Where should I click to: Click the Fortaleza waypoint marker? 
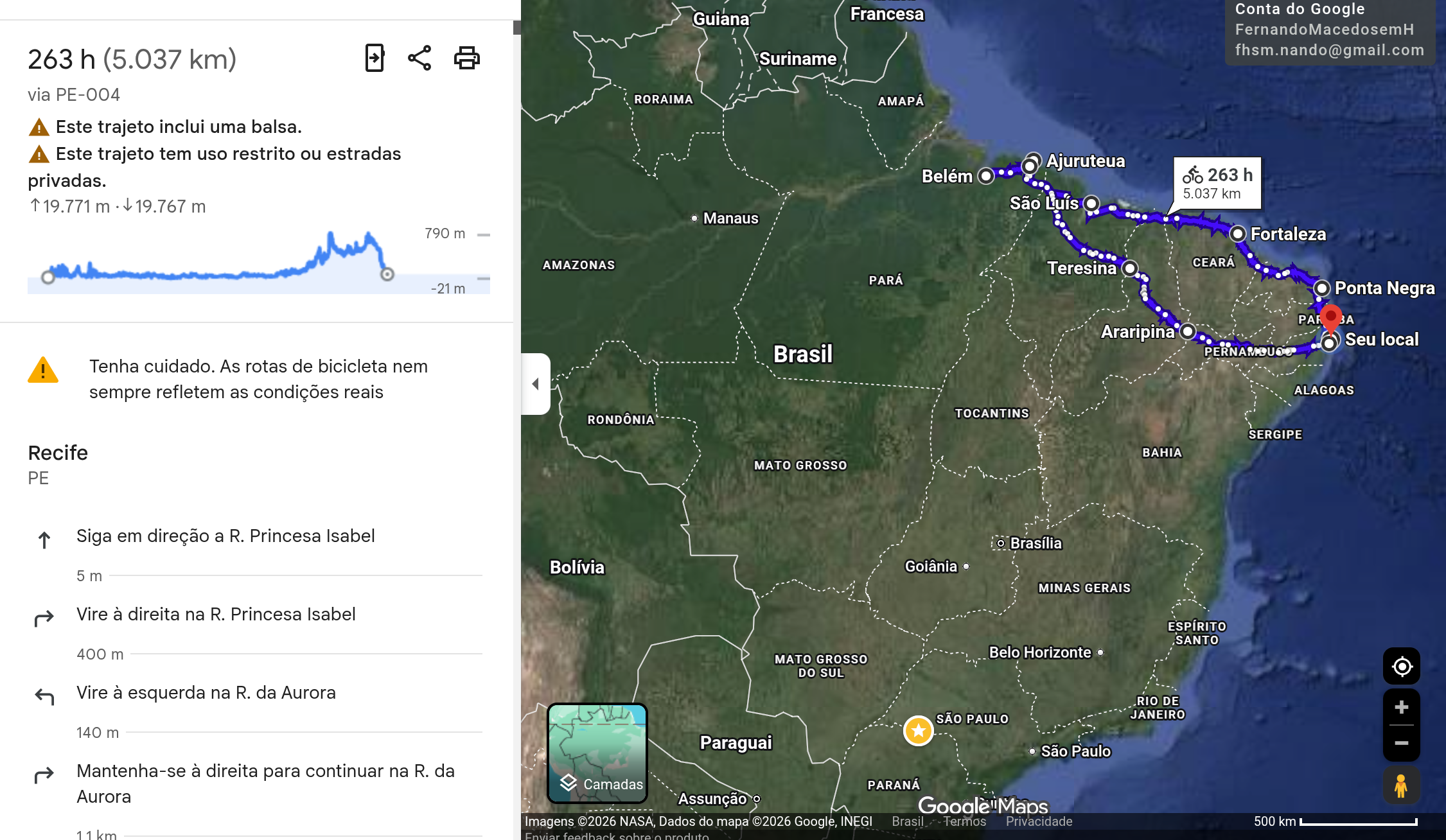coord(1237,234)
